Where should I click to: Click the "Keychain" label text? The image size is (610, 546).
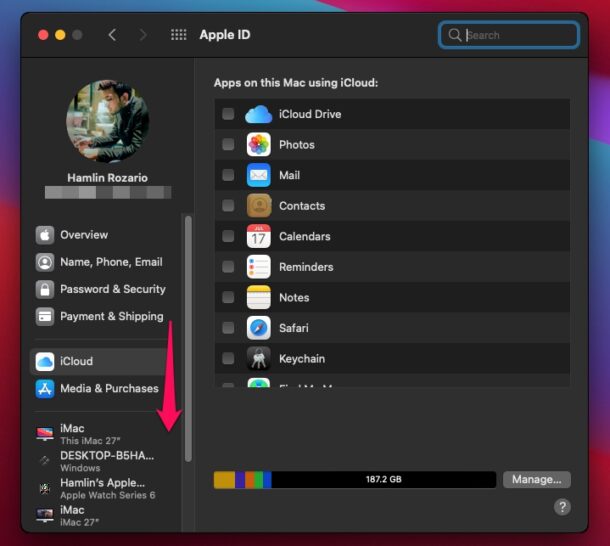click(x=302, y=358)
